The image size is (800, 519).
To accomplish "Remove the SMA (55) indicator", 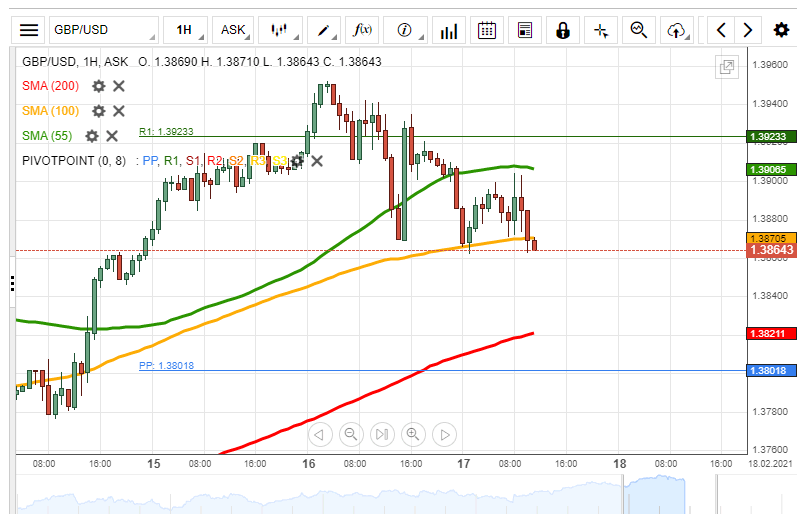I will pos(112,136).
